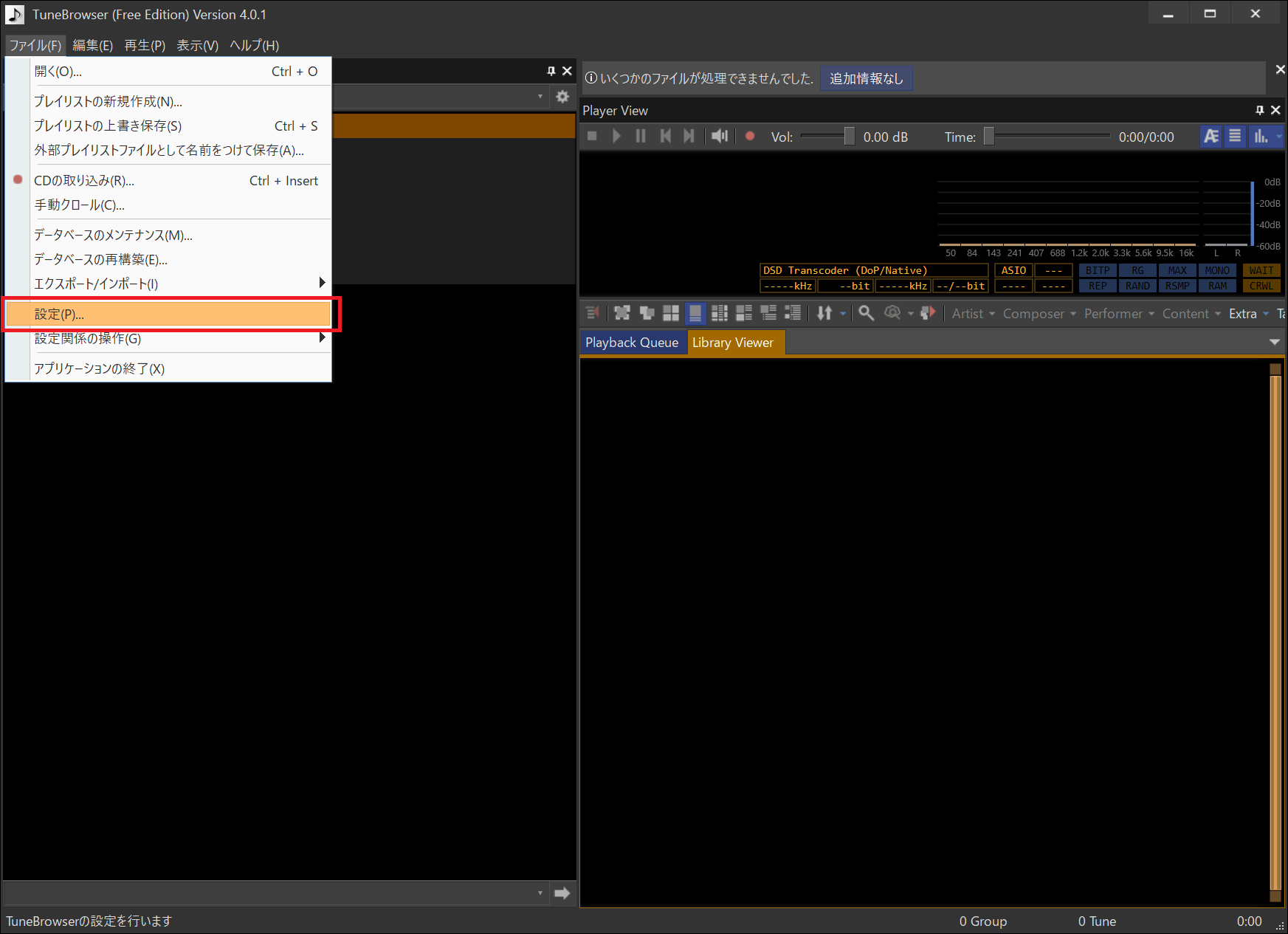Toggle the list lines view button
This screenshot has height=934, width=1288.
1235,136
